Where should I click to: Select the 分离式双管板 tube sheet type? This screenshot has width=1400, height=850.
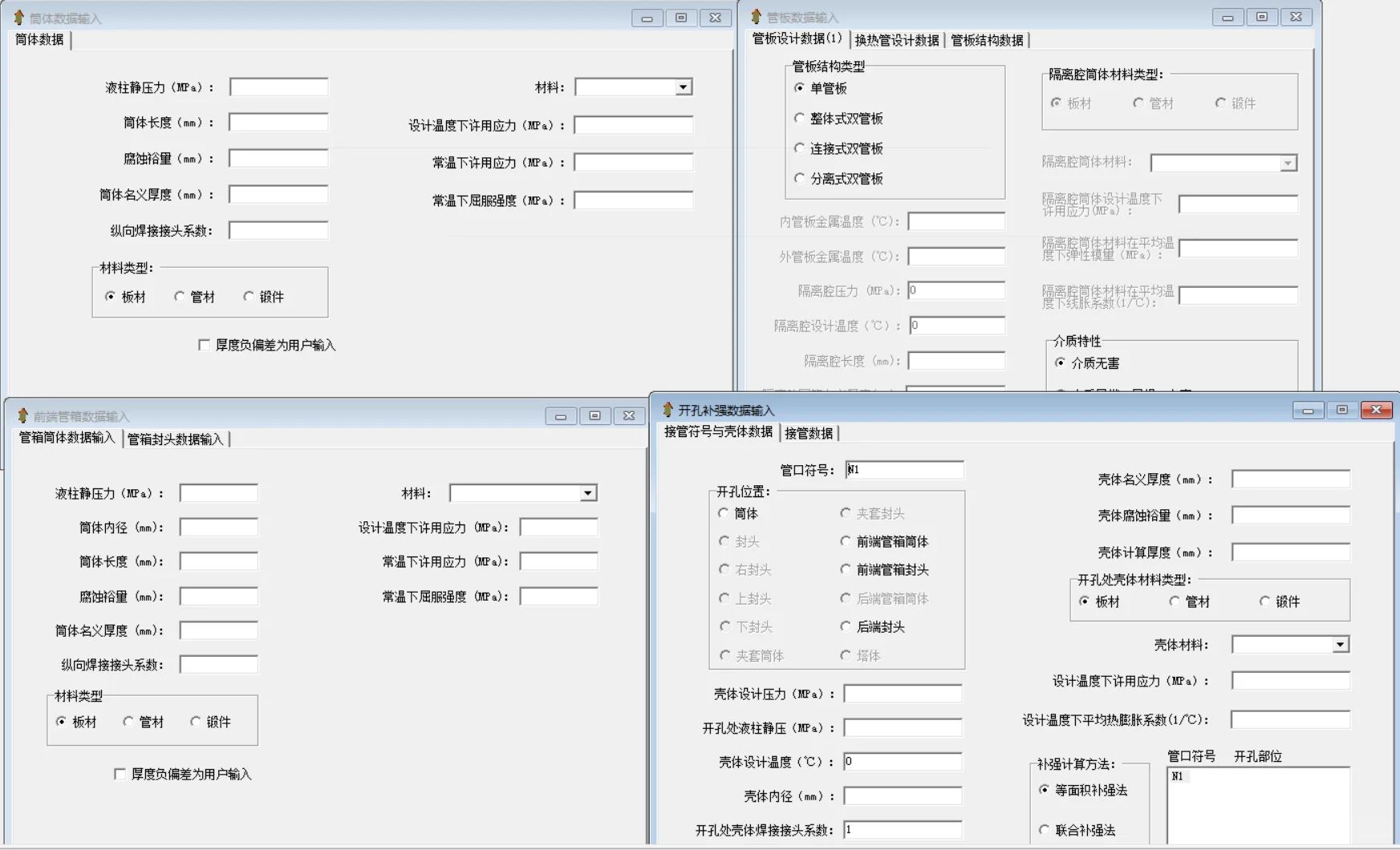800,178
